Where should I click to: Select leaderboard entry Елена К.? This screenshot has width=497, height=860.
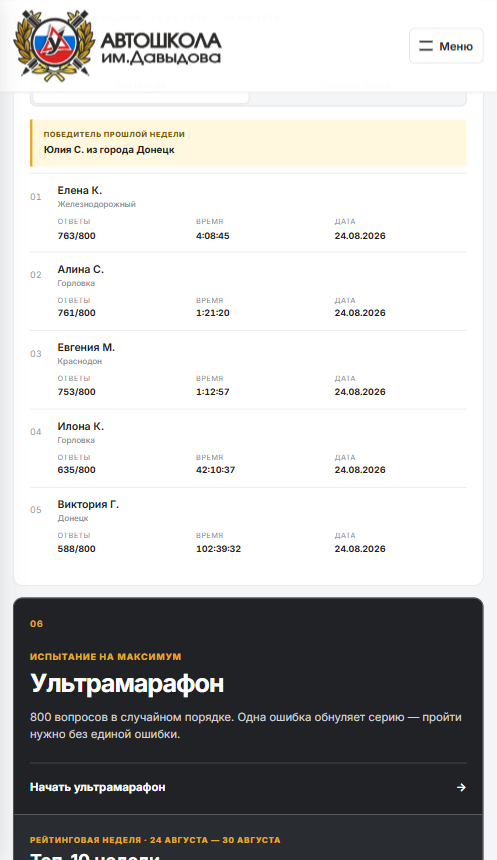pos(248,213)
